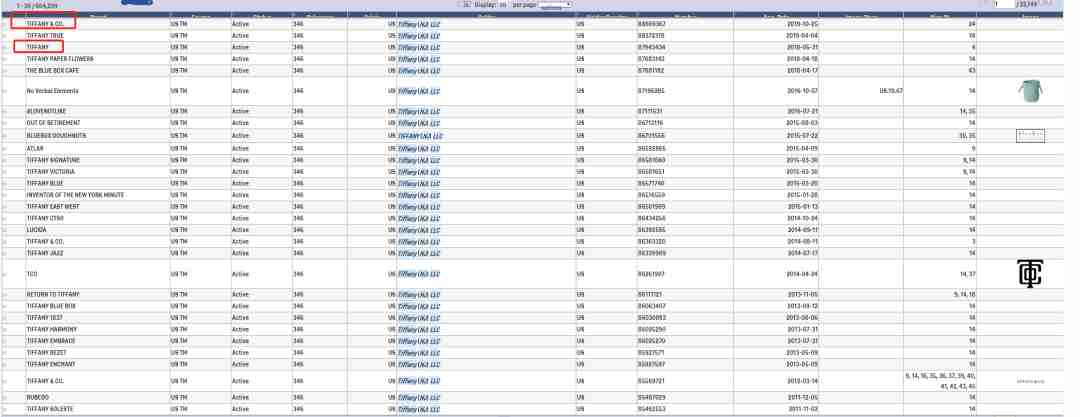Open the teal bucket trademark image
The height and width of the screenshot is (417, 1080).
tap(1030, 91)
